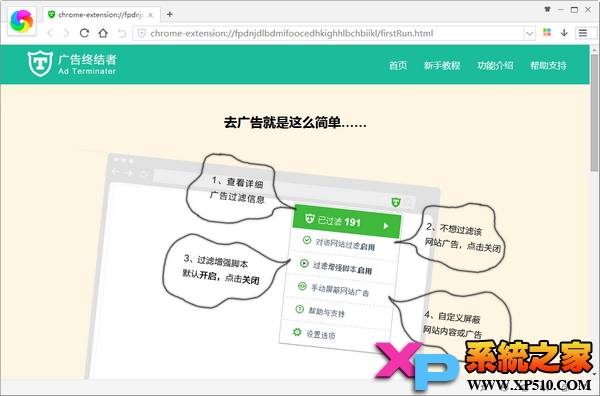
Task: Click the vertical page scrollbar
Action: pyautogui.click(x=594, y=113)
